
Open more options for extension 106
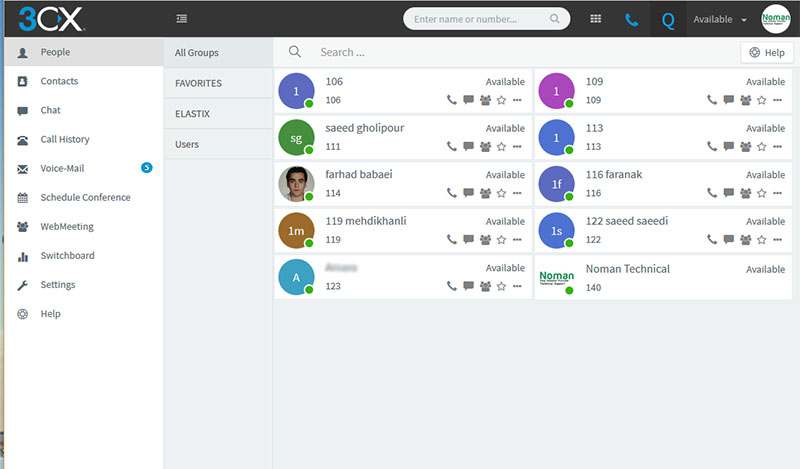click(517, 100)
